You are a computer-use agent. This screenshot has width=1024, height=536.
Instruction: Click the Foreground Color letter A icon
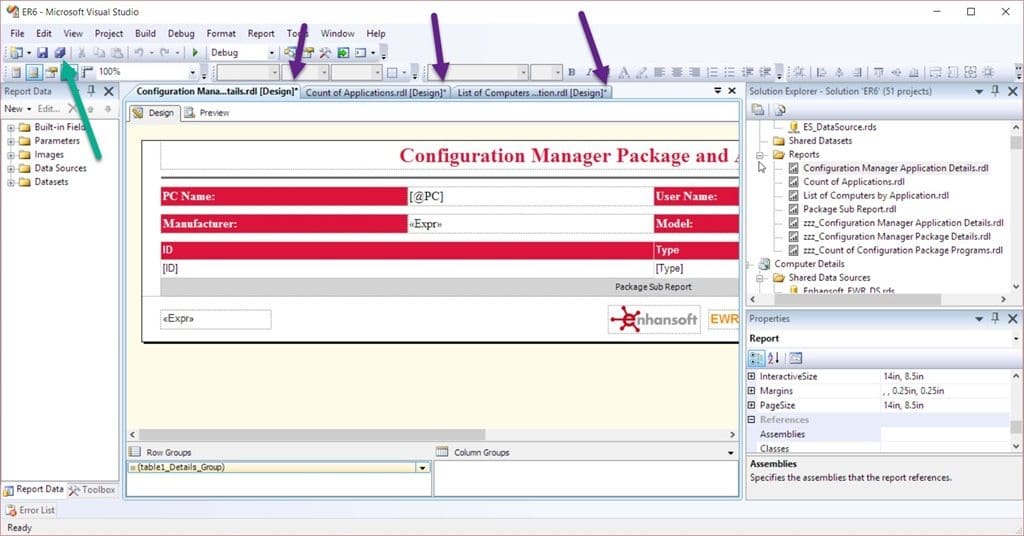[624, 72]
